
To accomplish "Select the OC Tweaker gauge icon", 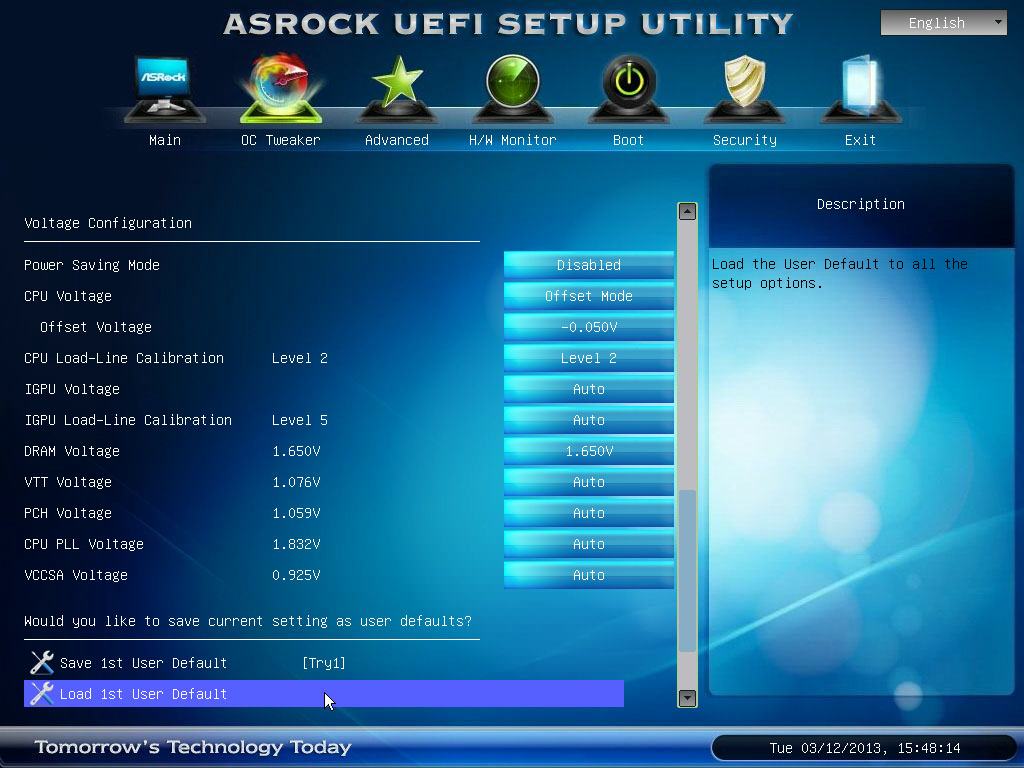I will coord(281,89).
